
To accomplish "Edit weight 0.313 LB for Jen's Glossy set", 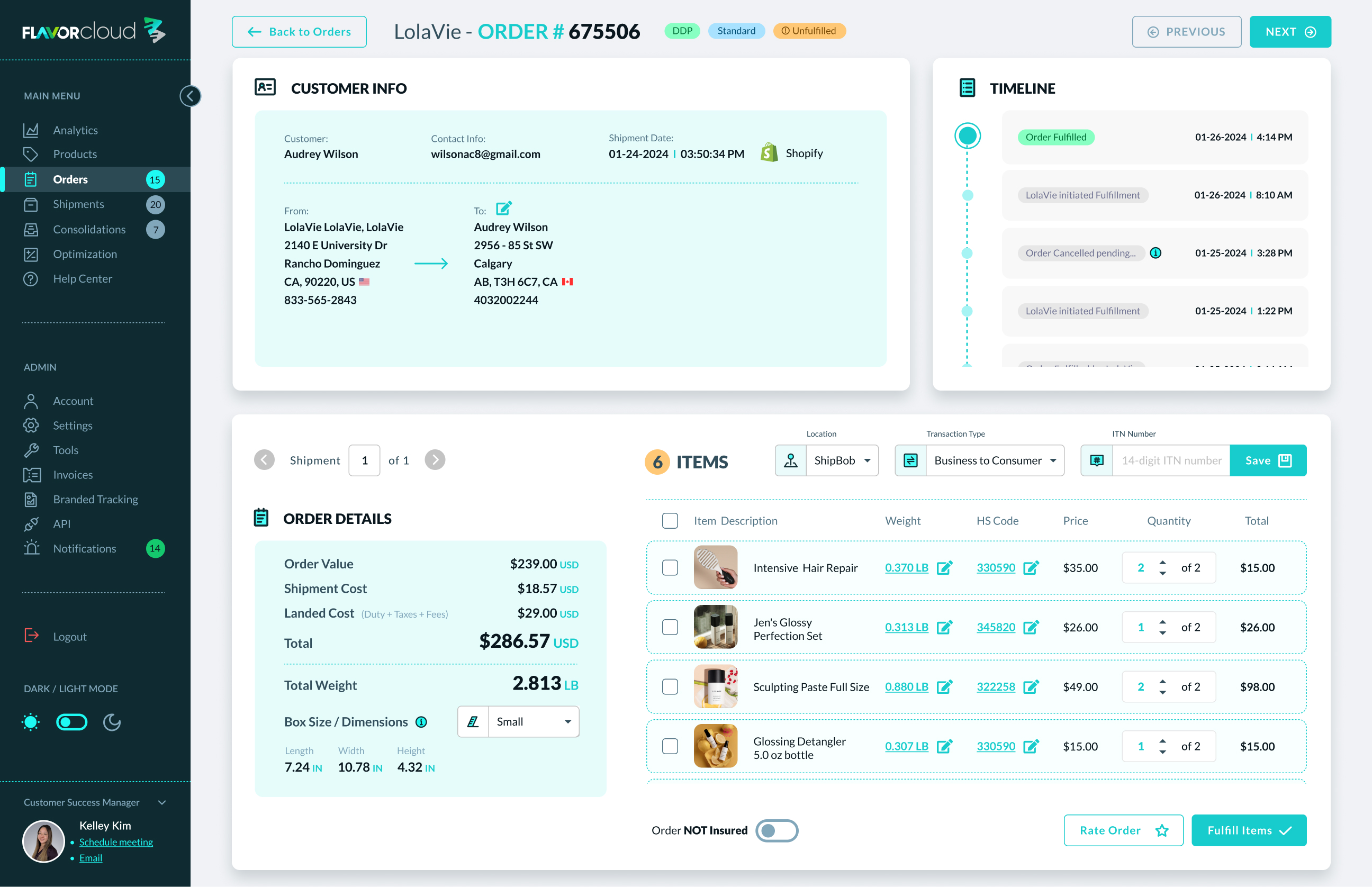I will pyautogui.click(x=944, y=627).
